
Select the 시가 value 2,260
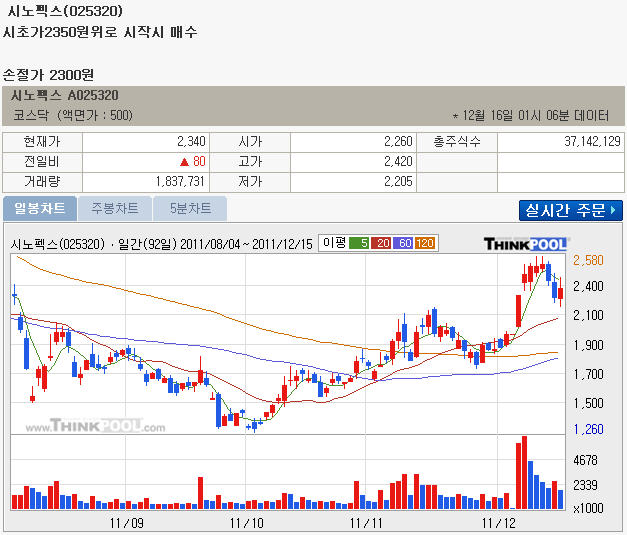click(x=398, y=142)
